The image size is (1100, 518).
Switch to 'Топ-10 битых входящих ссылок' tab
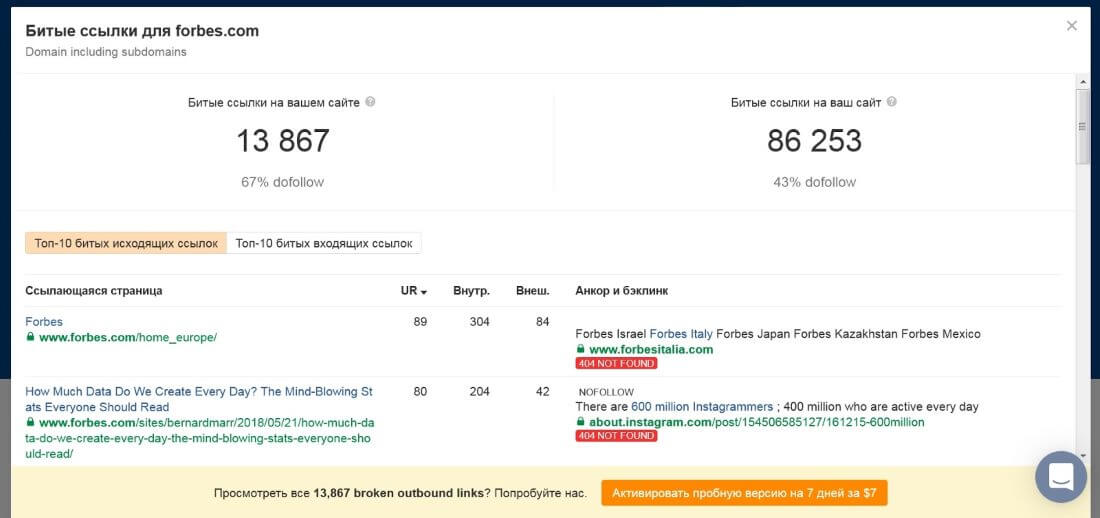click(324, 244)
